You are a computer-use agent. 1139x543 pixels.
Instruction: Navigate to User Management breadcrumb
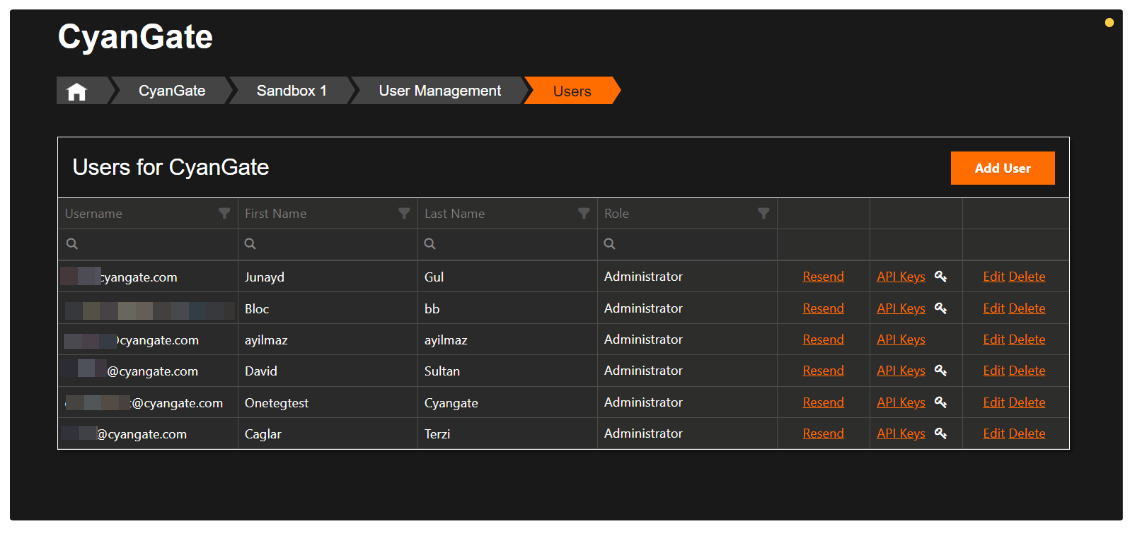[440, 91]
